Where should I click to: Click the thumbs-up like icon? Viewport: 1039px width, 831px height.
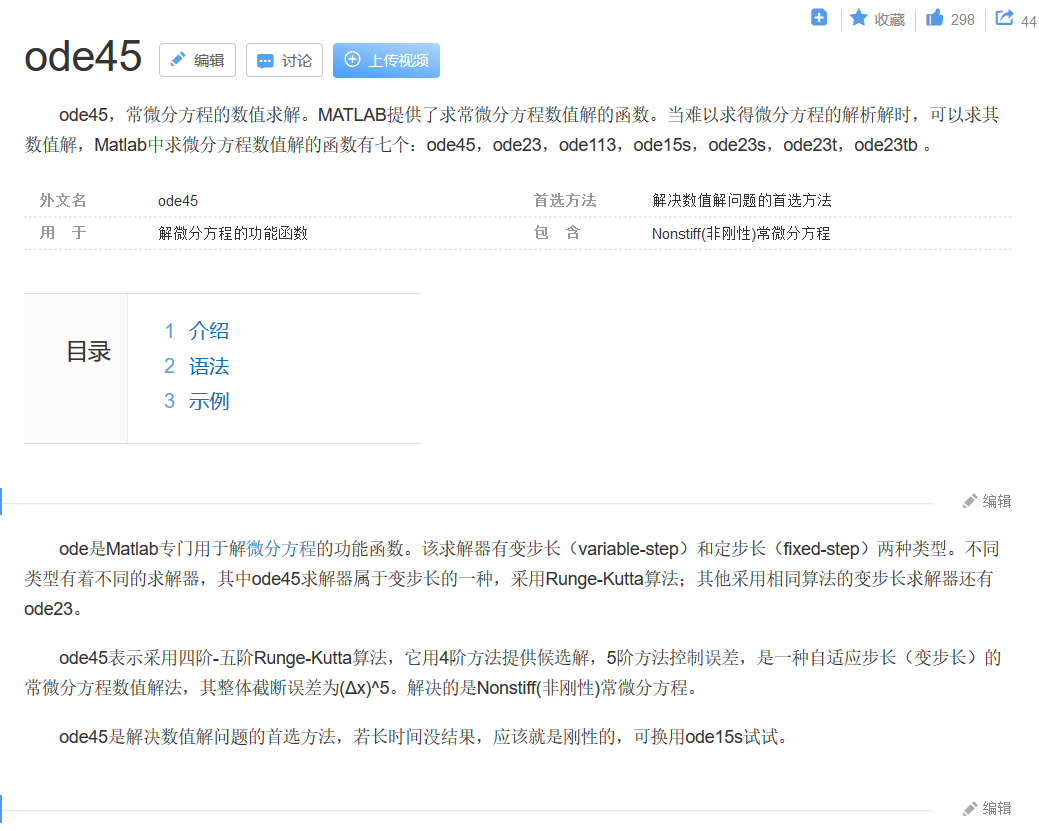tap(934, 18)
